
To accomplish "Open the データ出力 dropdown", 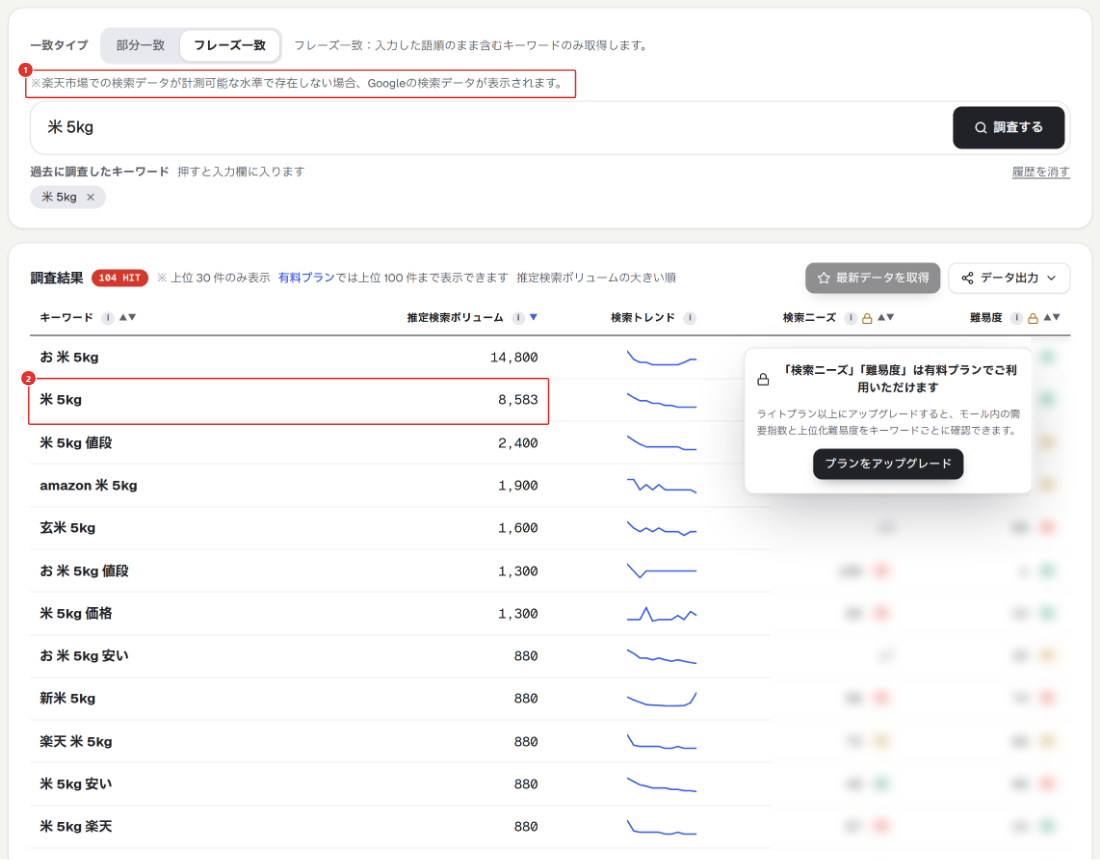I will pos(1009,278).
